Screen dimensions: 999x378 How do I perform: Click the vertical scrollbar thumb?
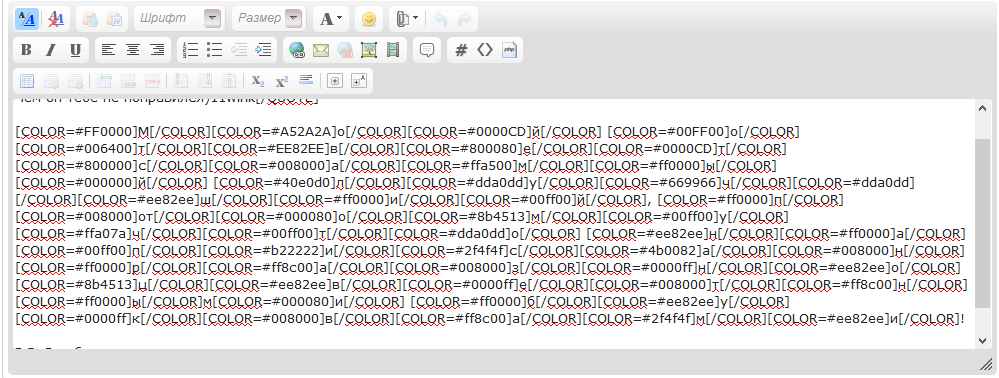tap(983, 223)
